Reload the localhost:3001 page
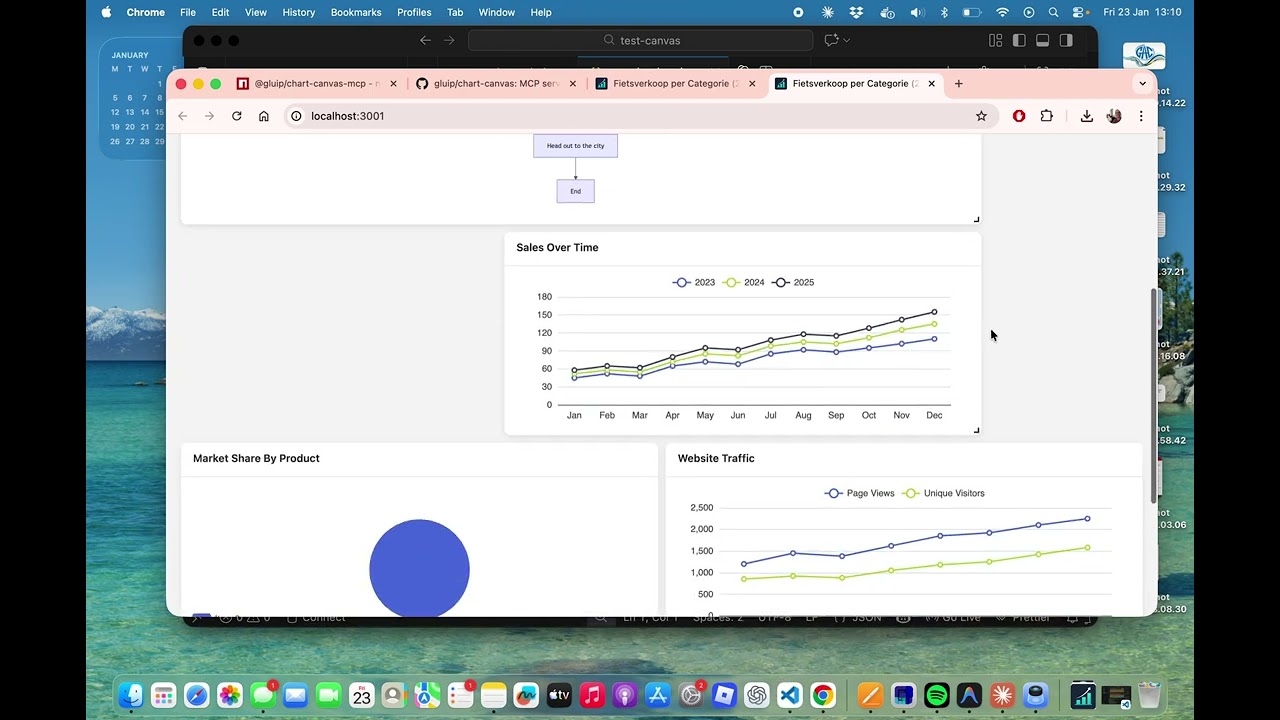Viewport: 1280px width, 720px height. click(237, 116)
